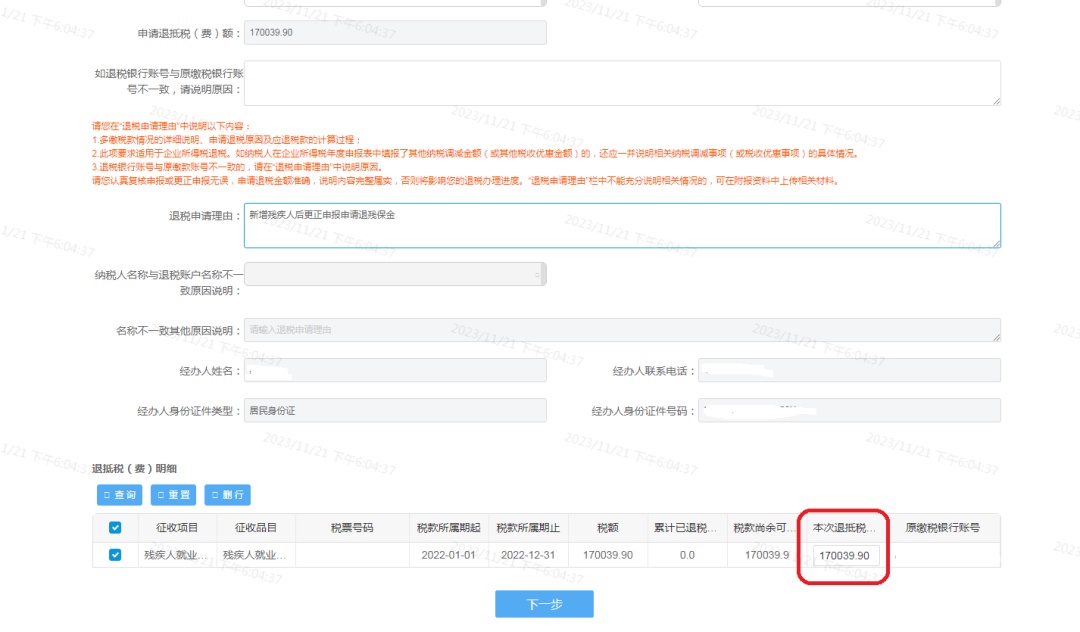
Task: Click the 经办人身份证件号码 input field
Action: [x=848, y=411]
